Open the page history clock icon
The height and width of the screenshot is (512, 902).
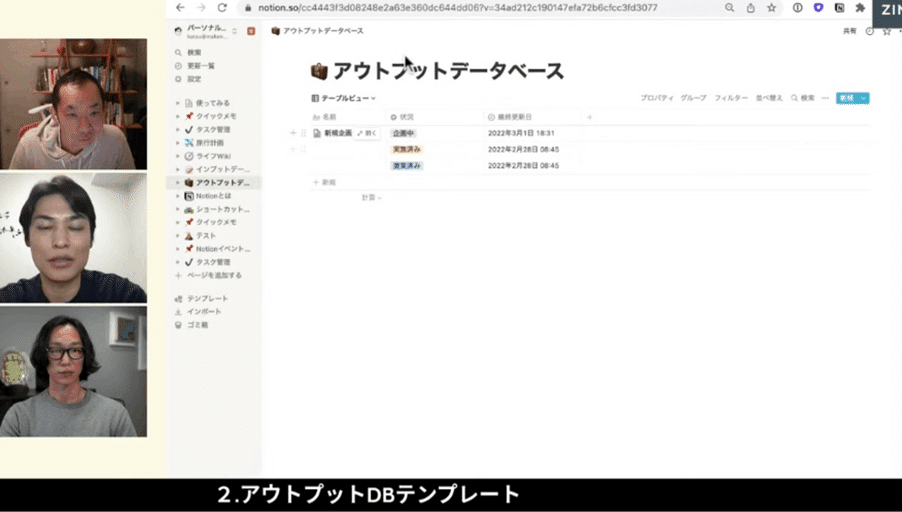coord(869,31)
